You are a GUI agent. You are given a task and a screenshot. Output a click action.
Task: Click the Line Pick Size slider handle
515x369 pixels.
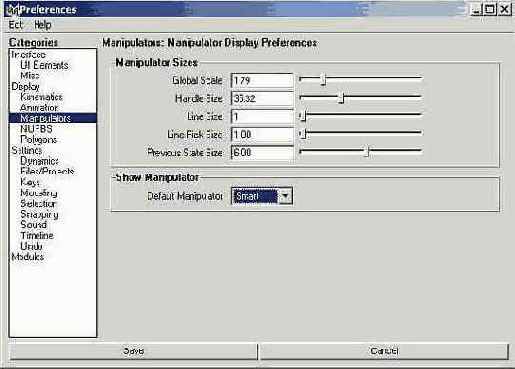pyautogui.click(x=303, y=134)
